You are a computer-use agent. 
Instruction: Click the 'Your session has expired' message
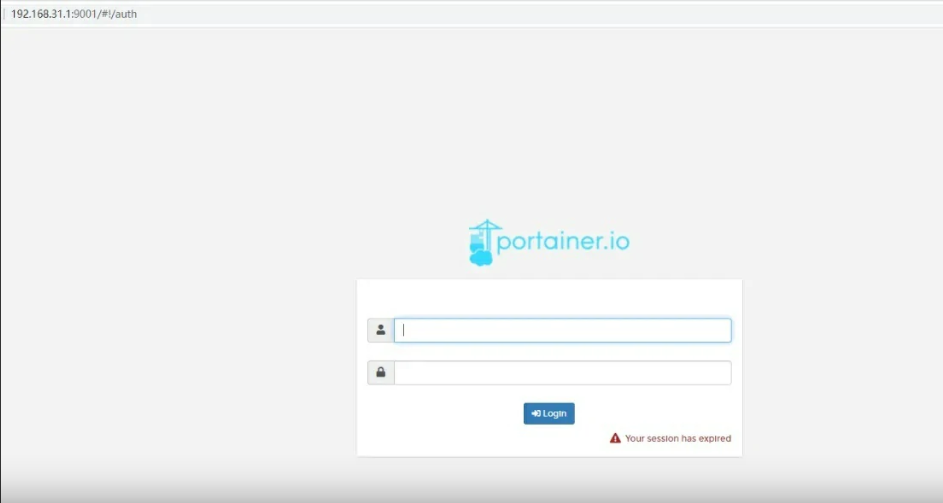678,439
